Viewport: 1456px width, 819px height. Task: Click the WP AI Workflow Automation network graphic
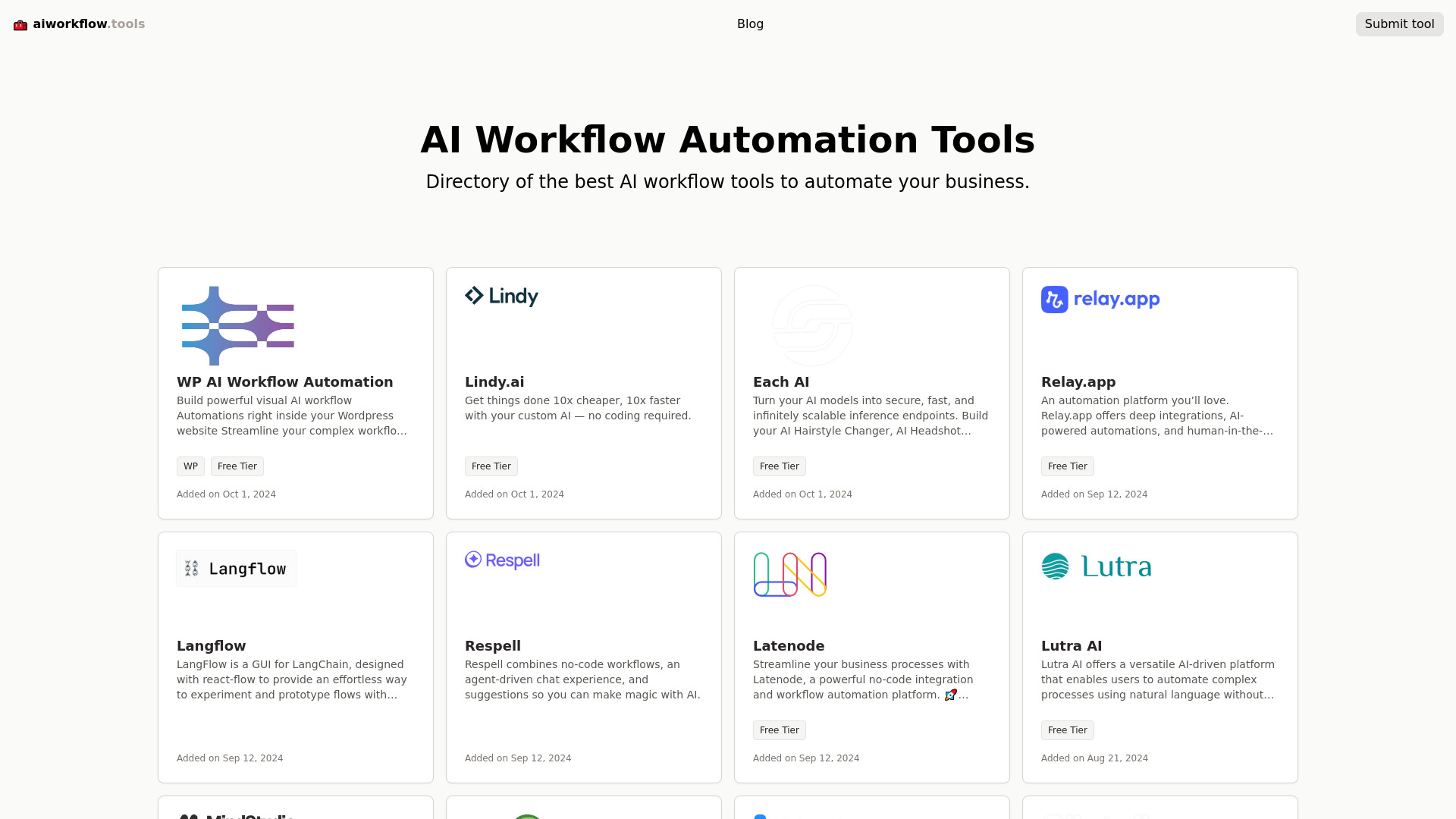coord(237,326)
